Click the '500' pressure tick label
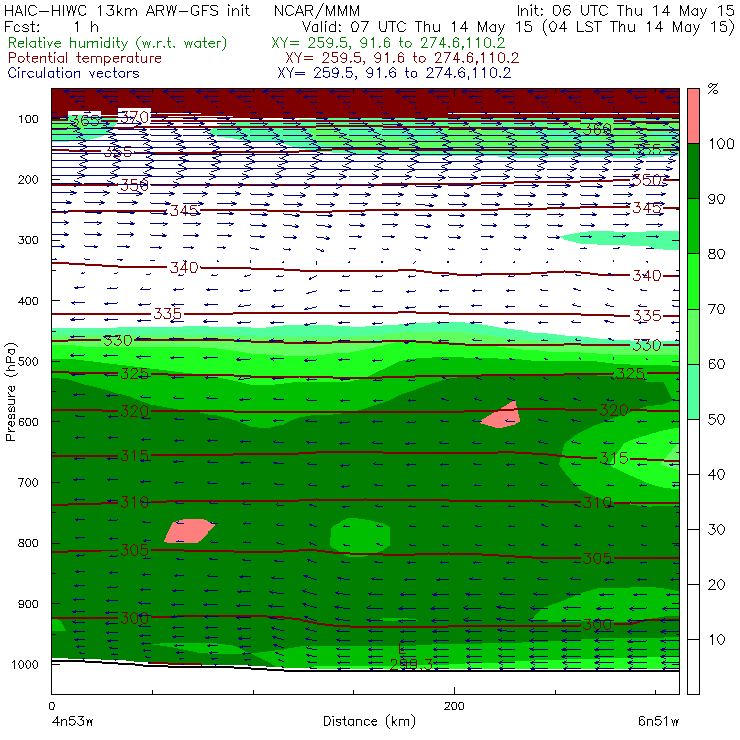The width and height of the screenshot is (740, 740). 28,361
